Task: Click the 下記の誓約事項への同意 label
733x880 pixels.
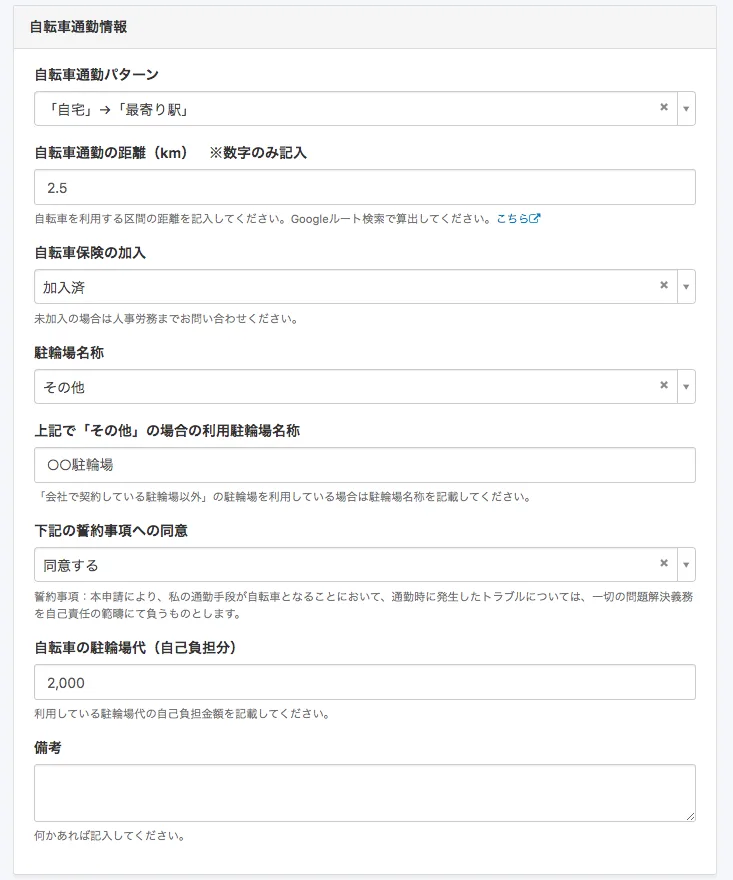Action: tap(111, 530)
